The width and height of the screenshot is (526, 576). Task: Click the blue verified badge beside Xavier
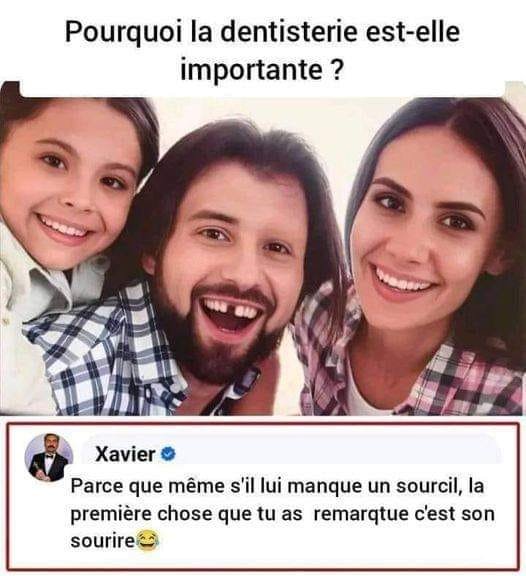[169, 454]
